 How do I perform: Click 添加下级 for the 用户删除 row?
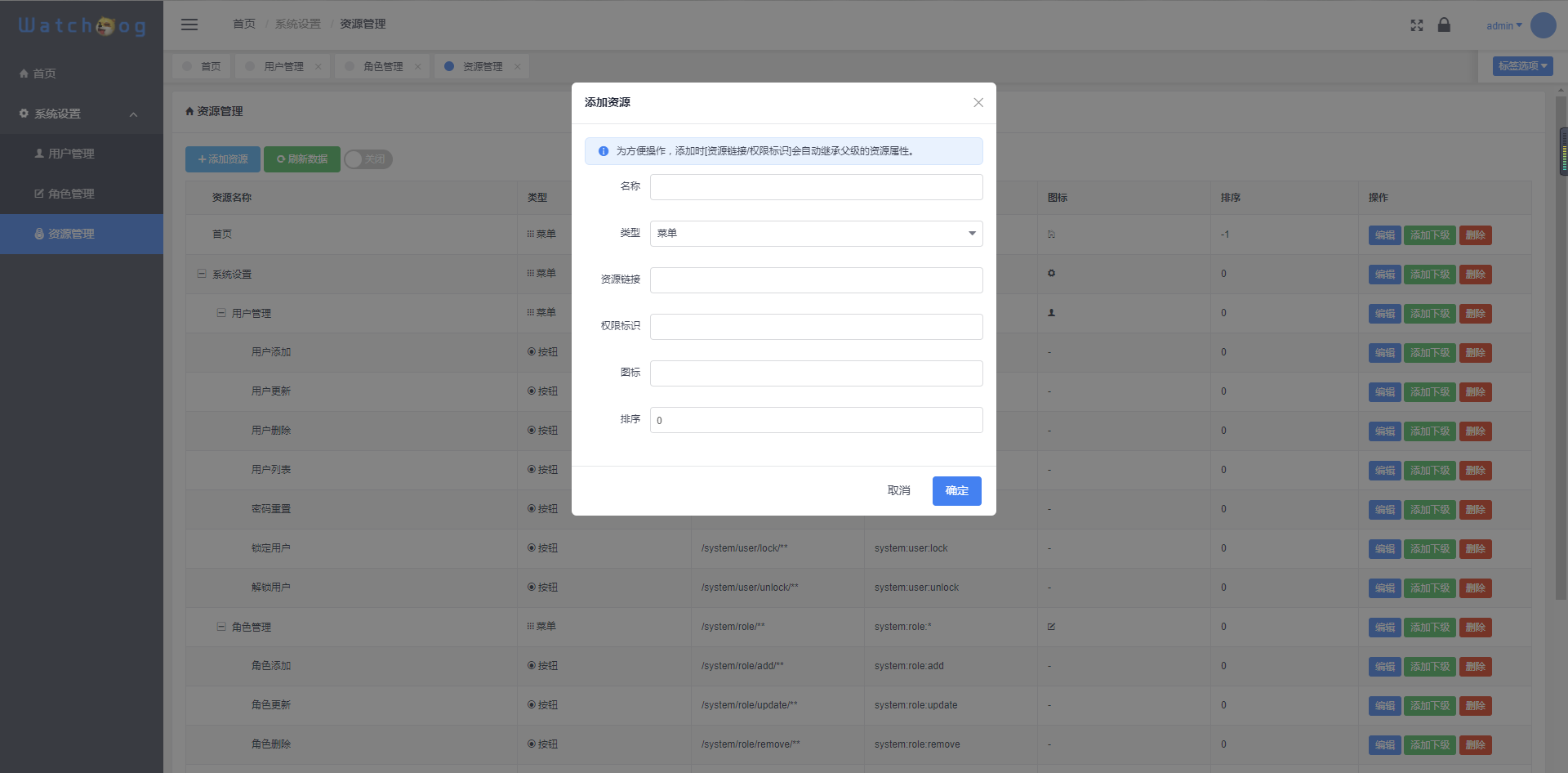[x=1430, y=431]
